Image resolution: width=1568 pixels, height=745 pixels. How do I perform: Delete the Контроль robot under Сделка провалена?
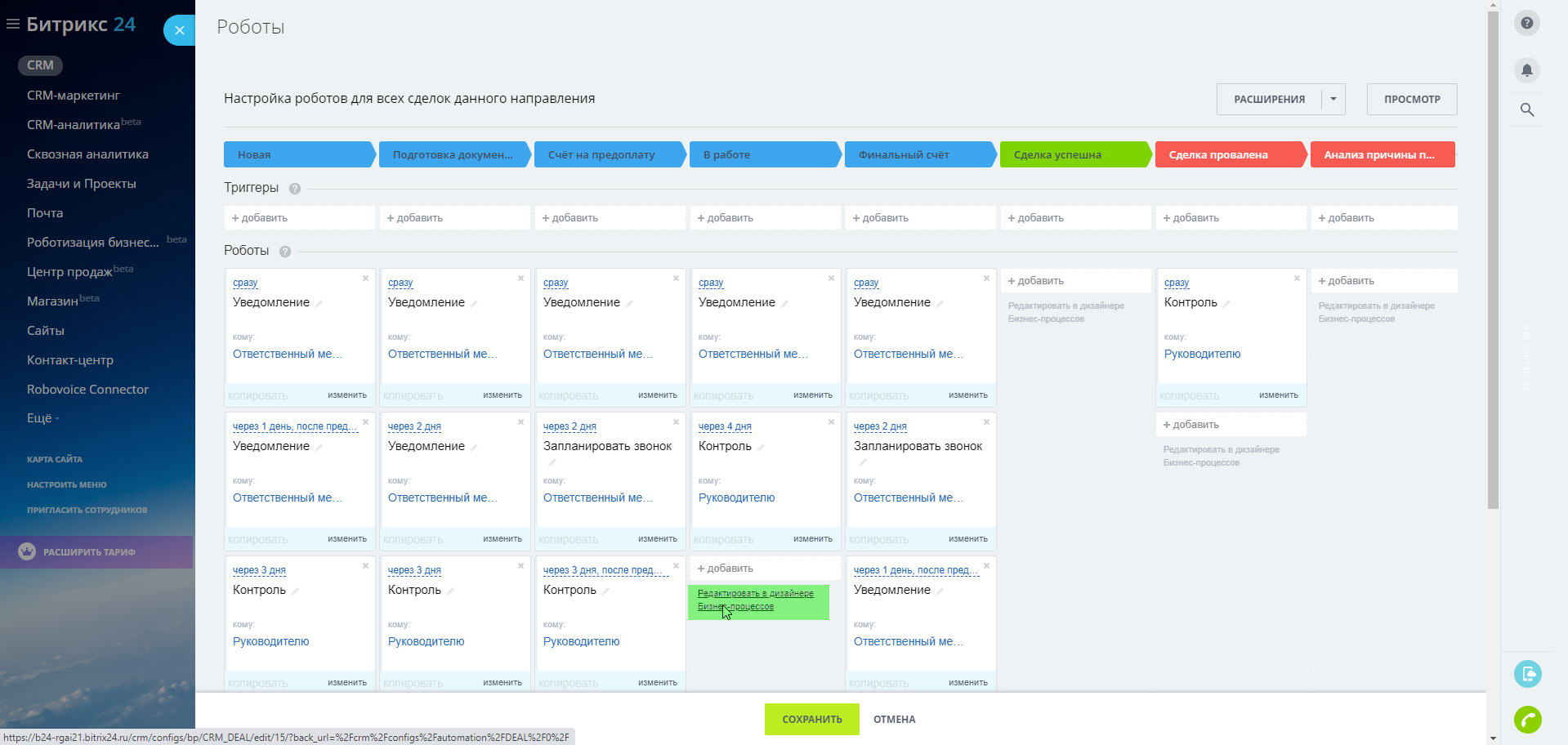[x=1297, y=279]
